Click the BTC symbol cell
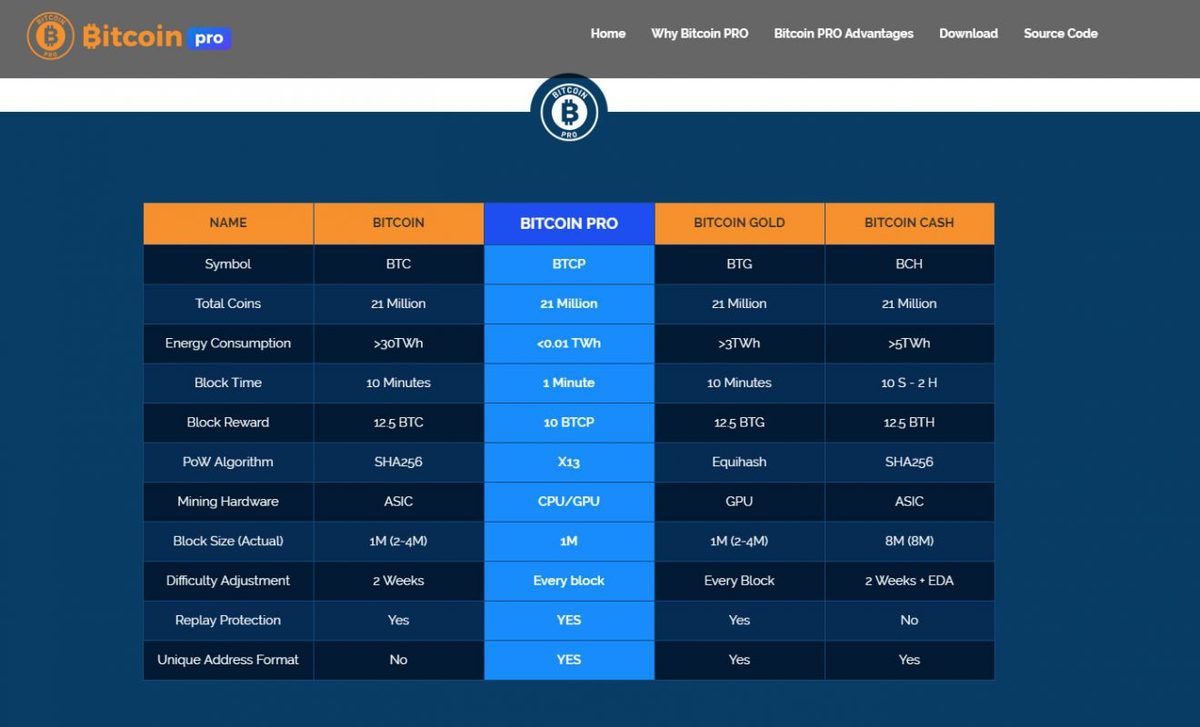This screenshot has height=727, width=1200. [399, 264]
